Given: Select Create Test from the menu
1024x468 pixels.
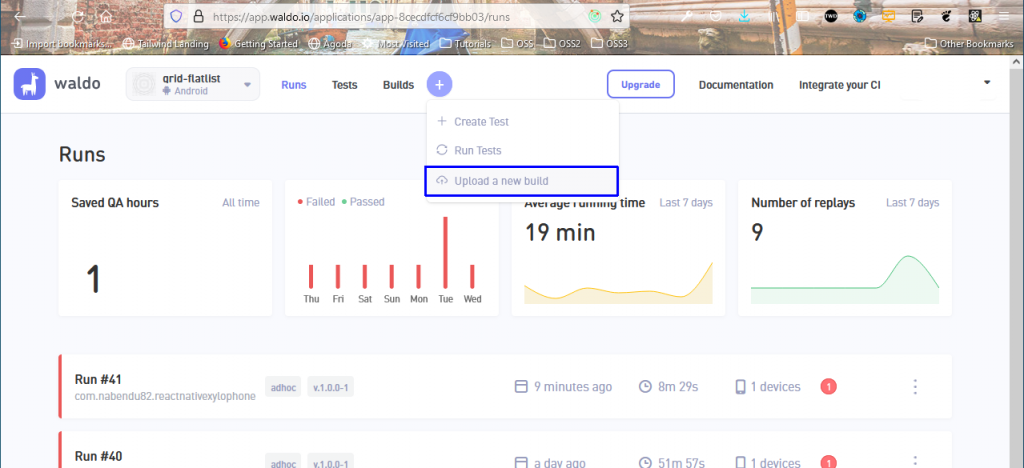Looking at the screenshot, I should pos(522,121).
